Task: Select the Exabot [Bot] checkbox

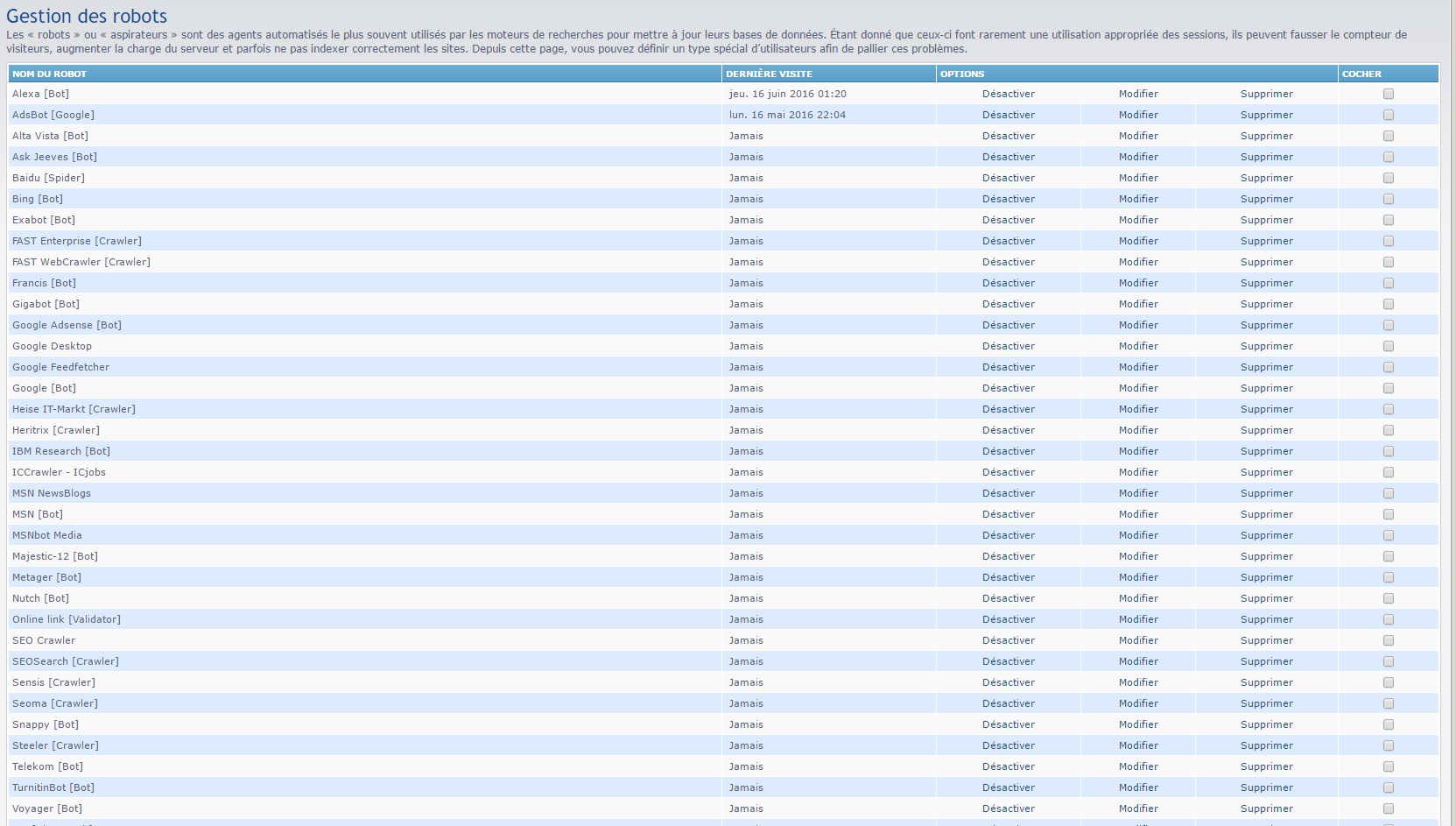Action: tap(1389, 220)
